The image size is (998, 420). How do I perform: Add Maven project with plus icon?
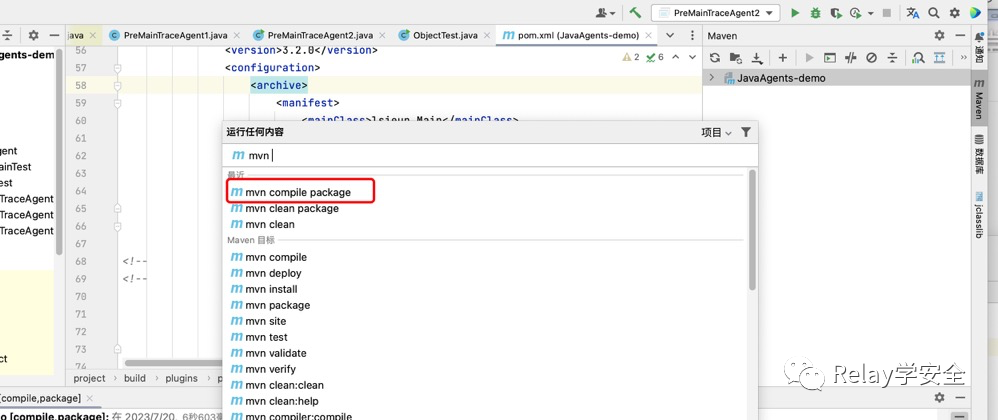(x=783, y=58)
